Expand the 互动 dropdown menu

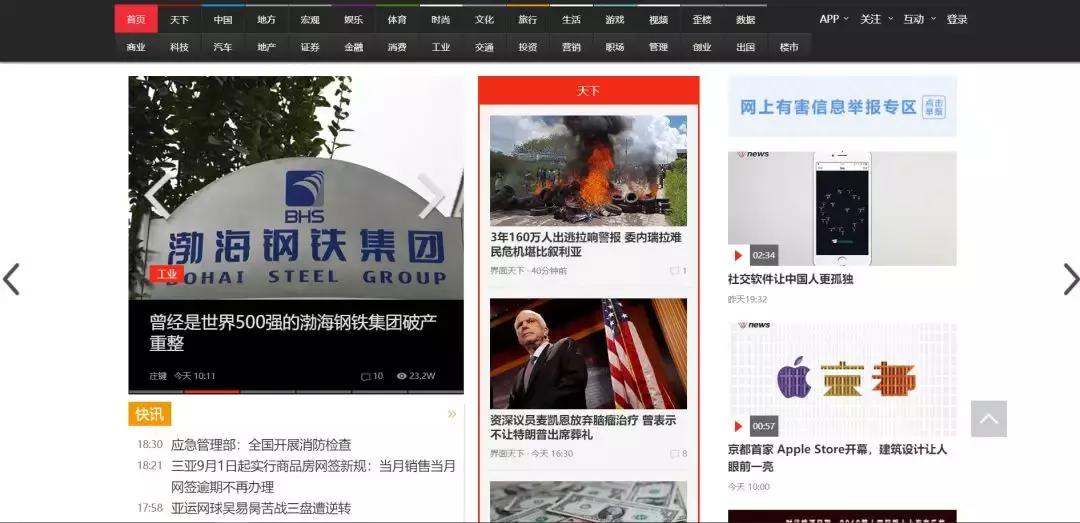(x=920, y=19)
